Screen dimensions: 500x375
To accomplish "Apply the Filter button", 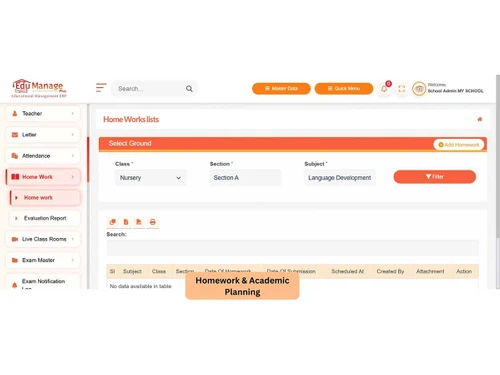I will tap(435, 177).
